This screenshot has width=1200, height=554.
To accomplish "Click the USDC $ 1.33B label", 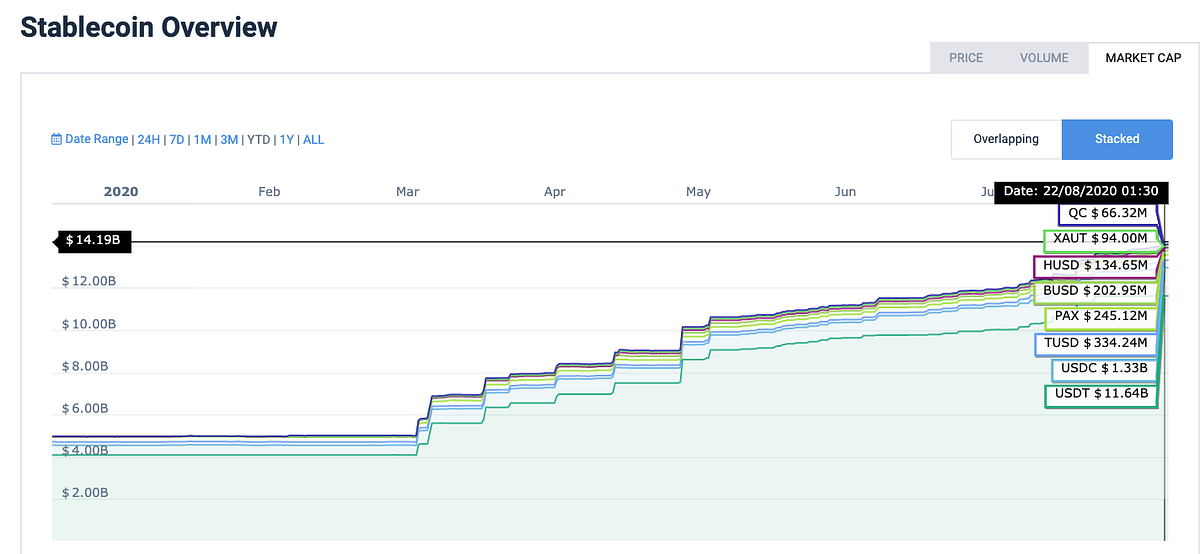I will click(1104, 370).
